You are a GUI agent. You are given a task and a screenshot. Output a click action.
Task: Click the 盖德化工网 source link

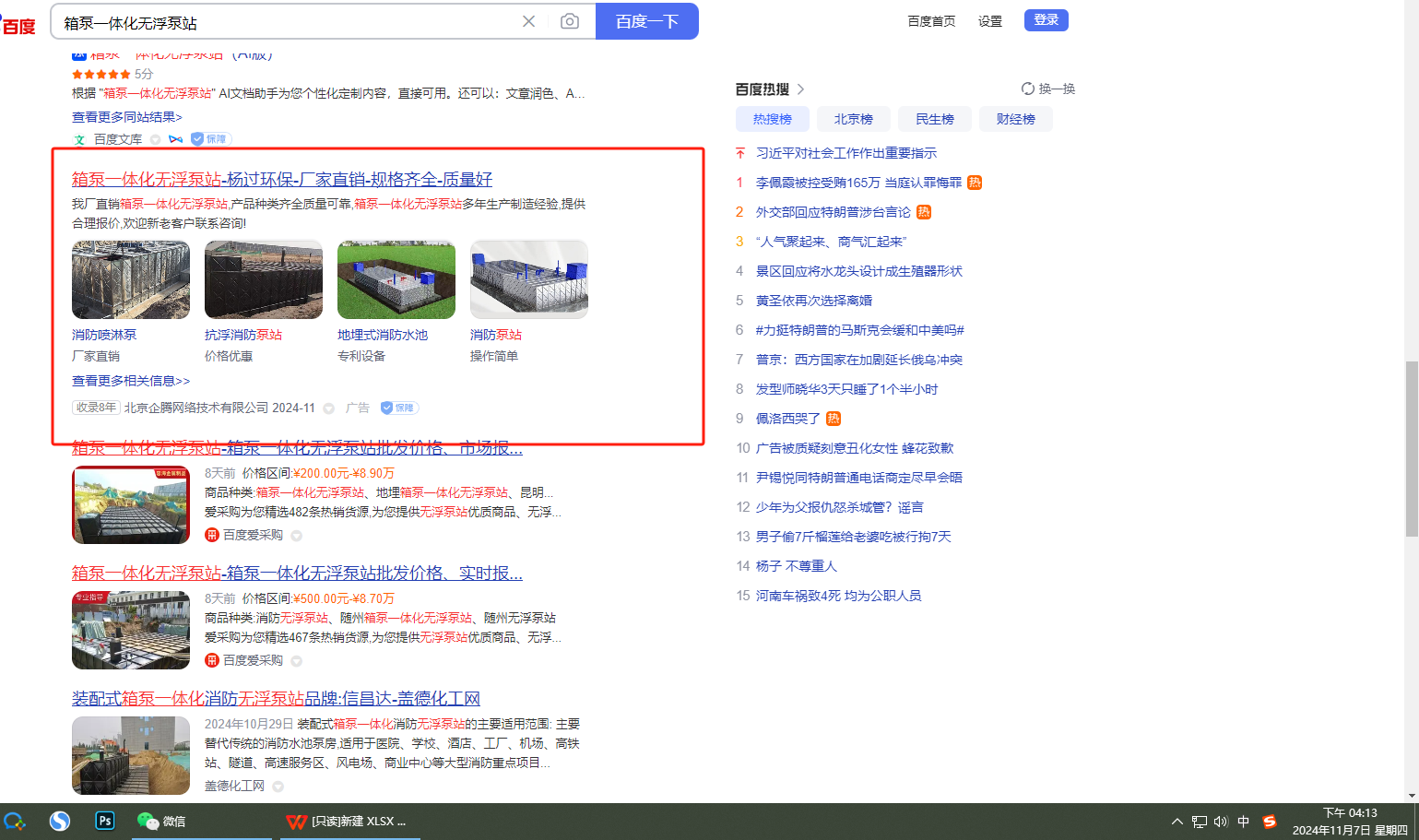234,786
